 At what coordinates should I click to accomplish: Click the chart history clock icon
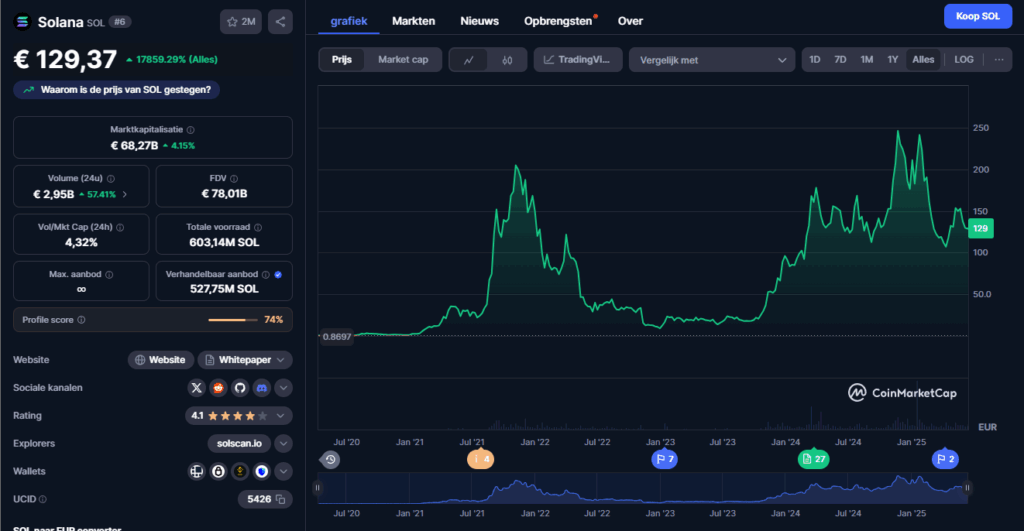click(x=330, y=460)
